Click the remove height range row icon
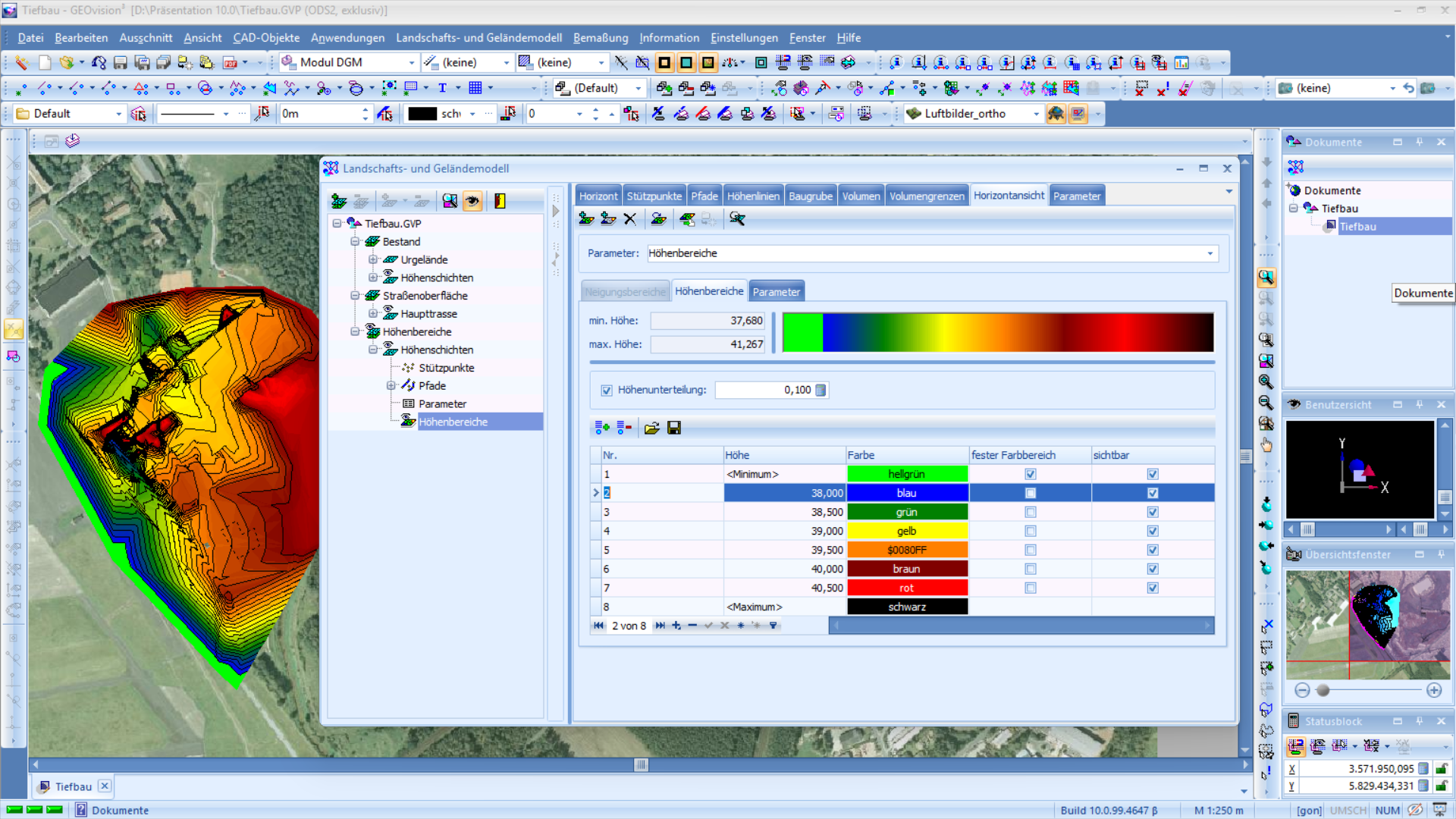The image size is (1456, 819). [624, 428]
